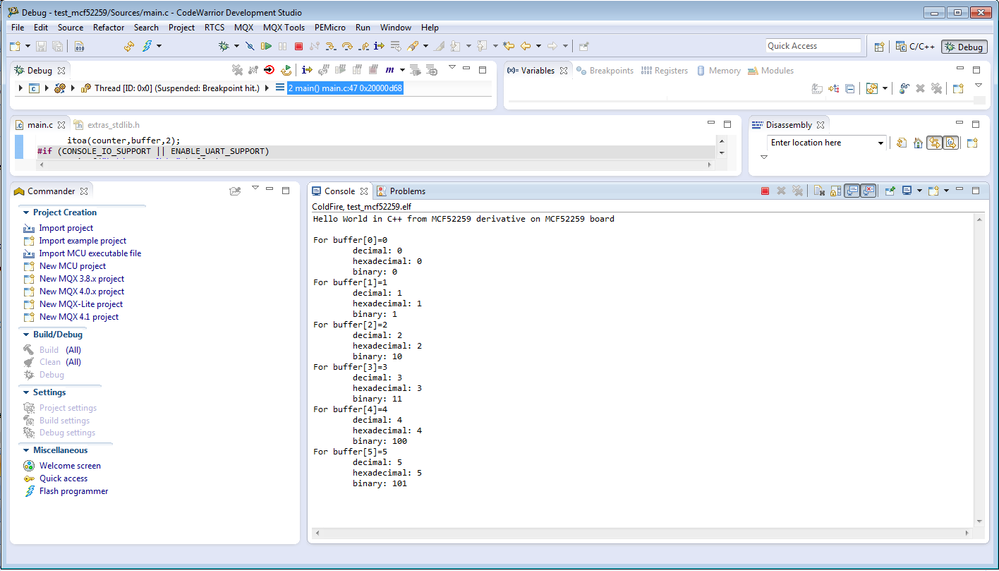Click the binary file icon in main toolbar
Viewport: 999px width, 571px height.
coord(79,46)
